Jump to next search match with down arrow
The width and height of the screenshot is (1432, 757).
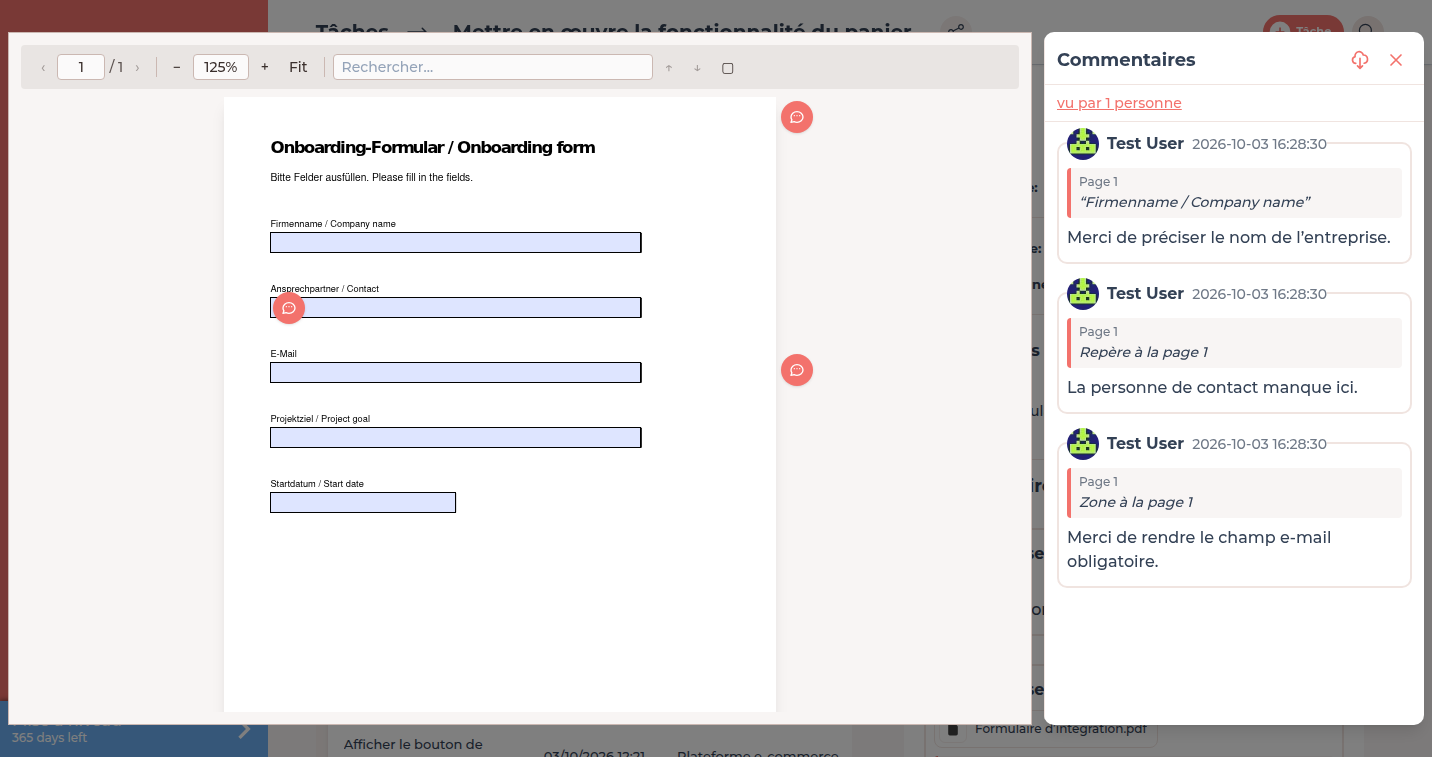pyautogui.click(x=697, y=68)
